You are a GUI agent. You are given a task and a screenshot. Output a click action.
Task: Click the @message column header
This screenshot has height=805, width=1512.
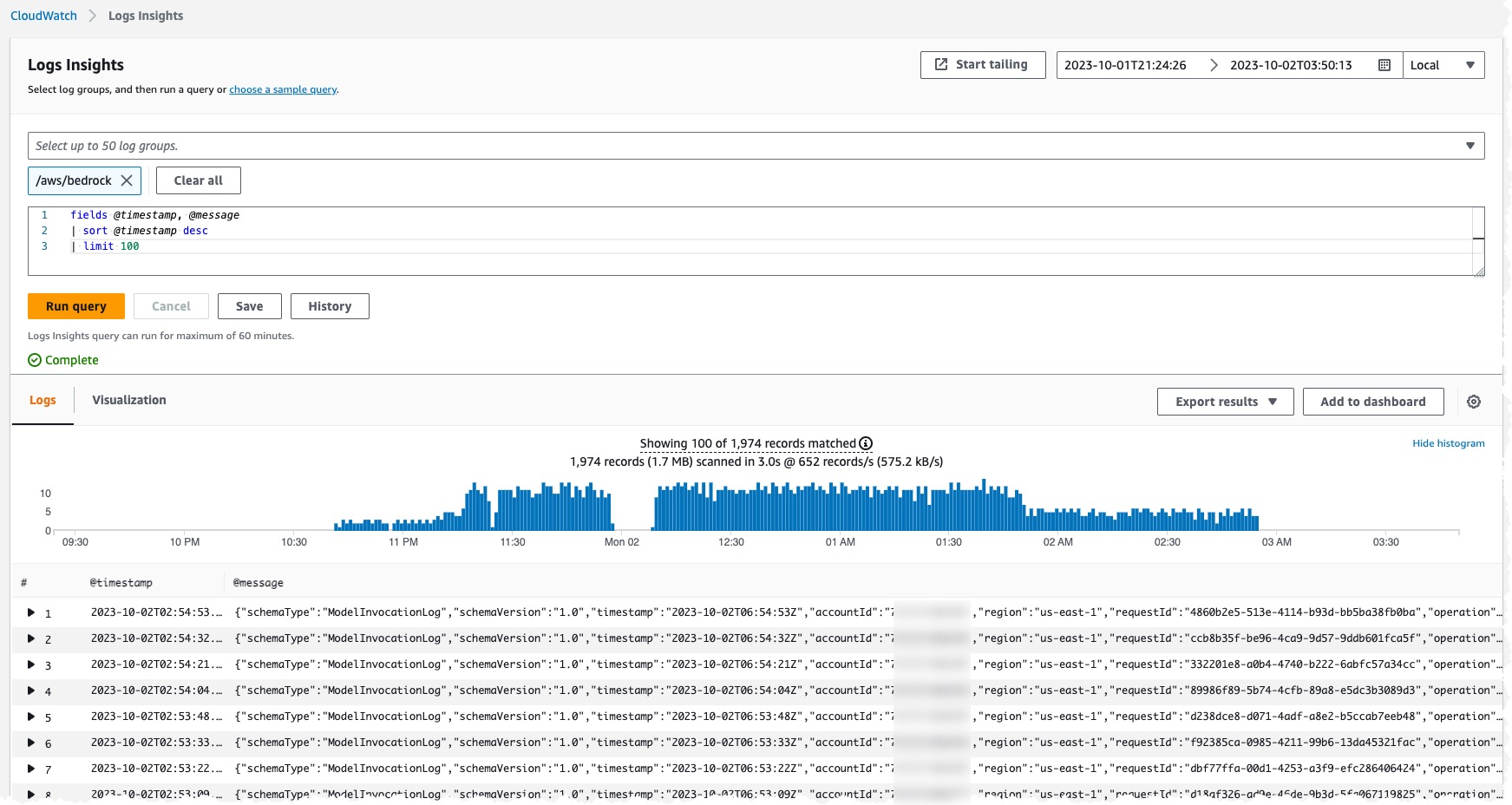[x=258, y=583]
